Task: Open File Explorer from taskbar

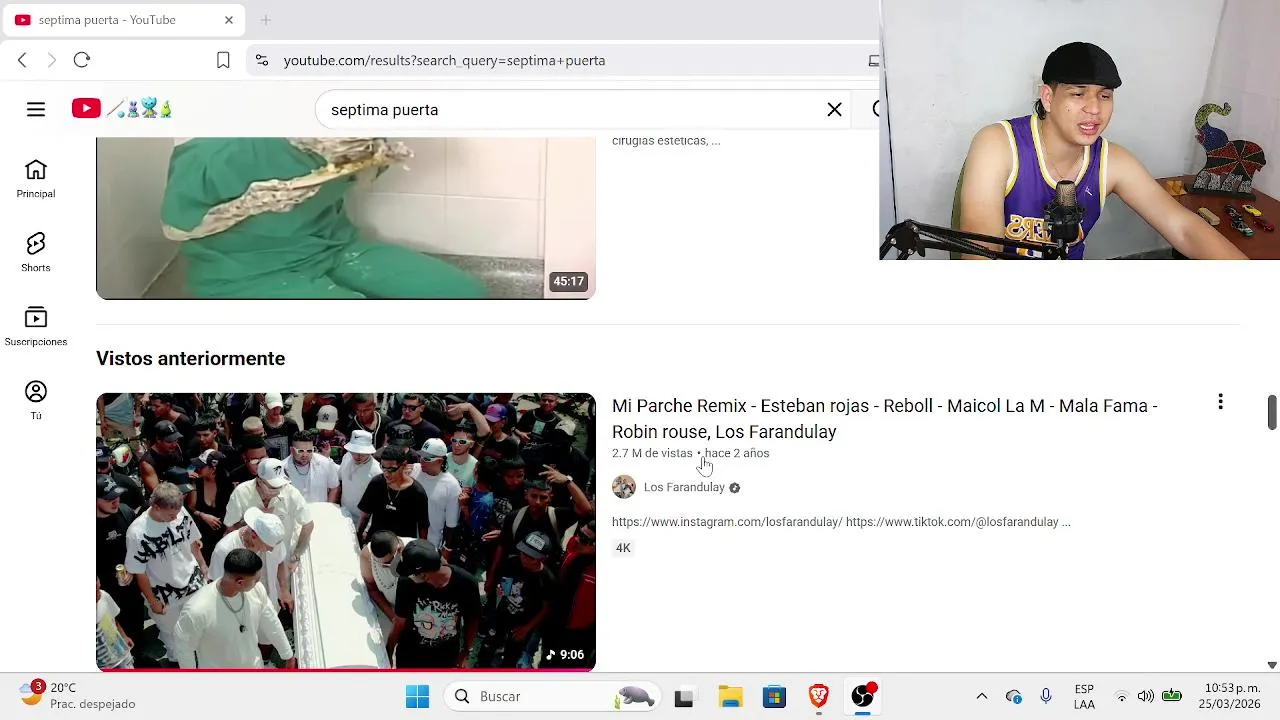Action: click(x=730, y=696)
